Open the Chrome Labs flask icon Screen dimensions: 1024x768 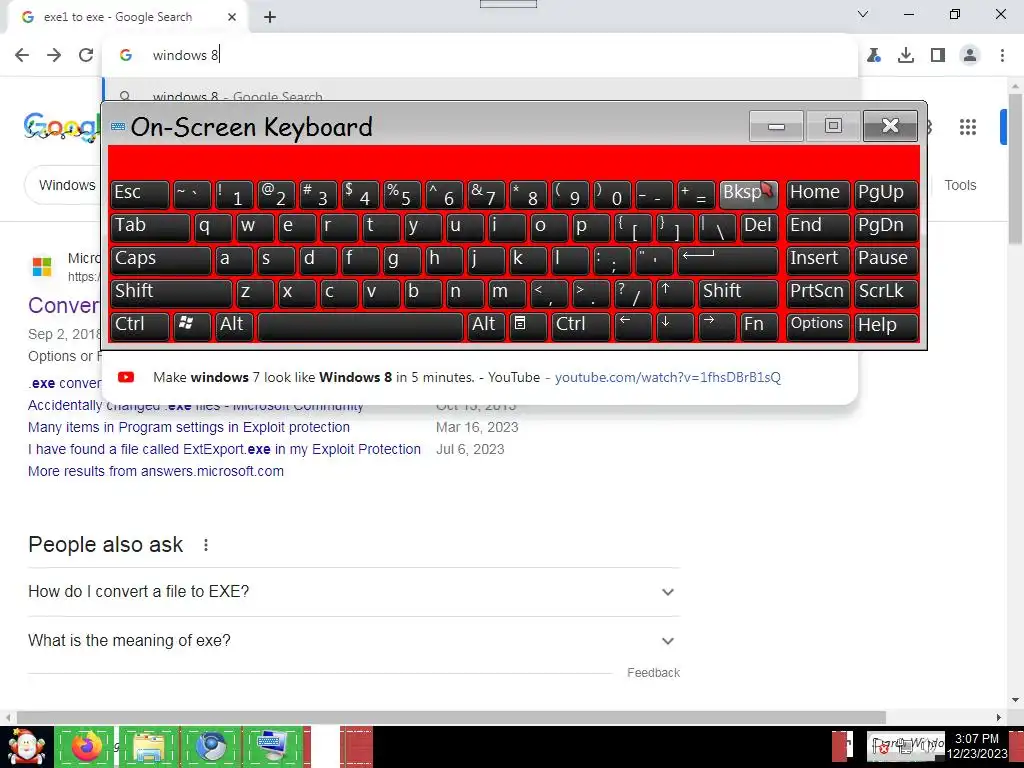coord(874,55)
